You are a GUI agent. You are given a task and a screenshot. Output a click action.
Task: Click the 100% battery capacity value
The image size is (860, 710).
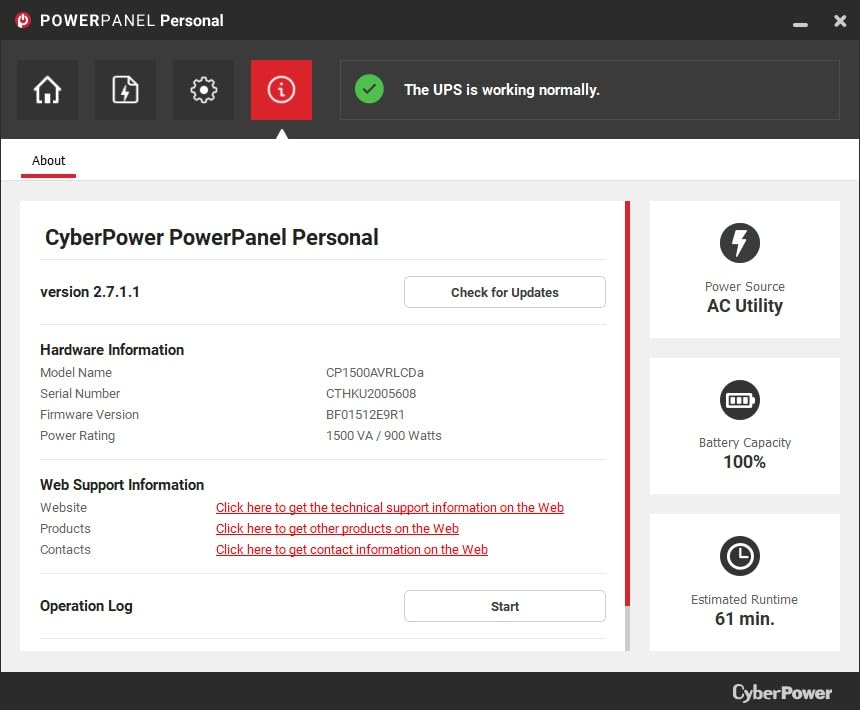click(744, 462)
